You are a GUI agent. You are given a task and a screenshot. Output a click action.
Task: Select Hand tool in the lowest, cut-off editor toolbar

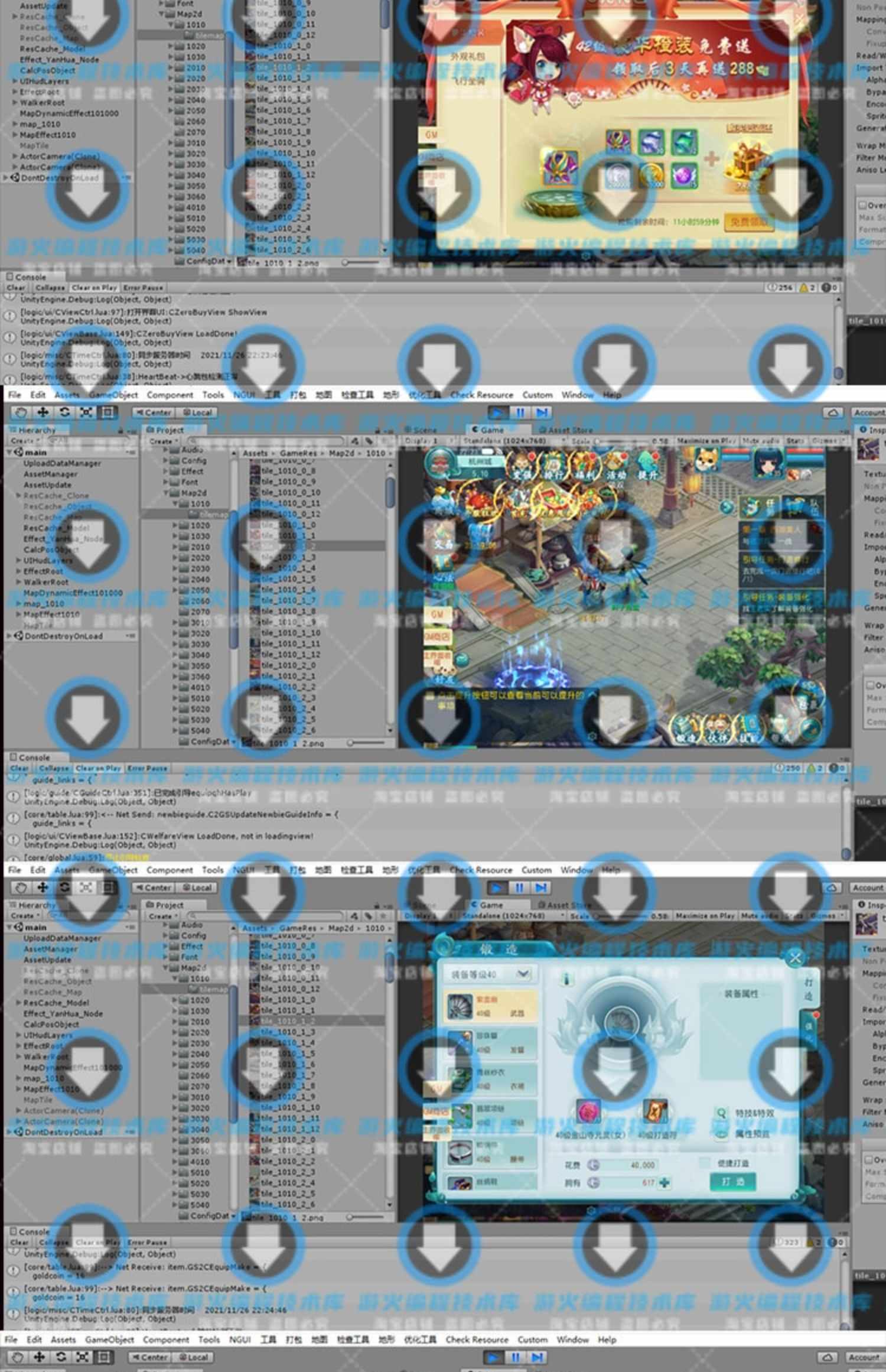[x=18, y=1357]
